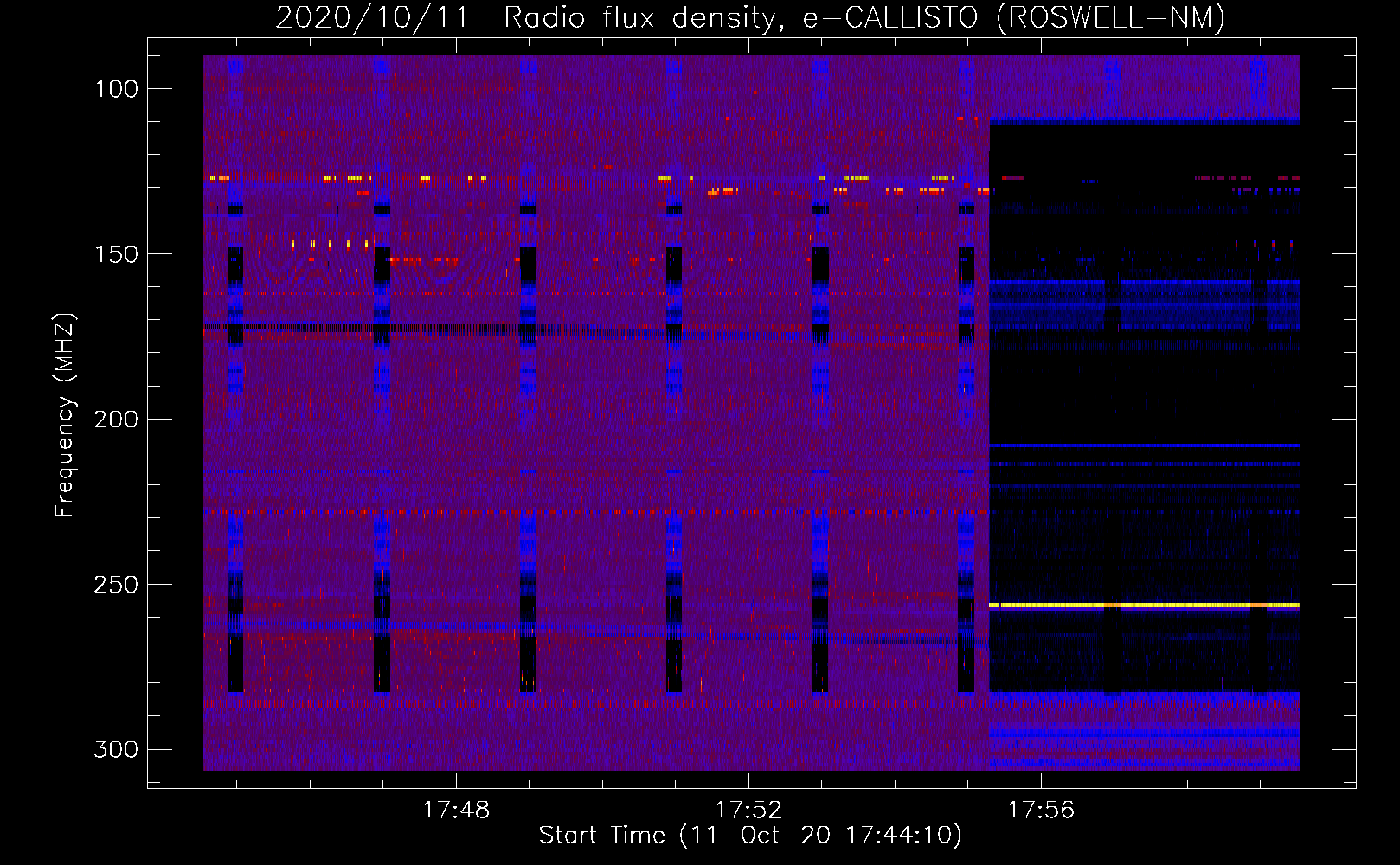Click the 'Frequency (MHZ)' axis label
Viewport: 1400px width, 865px height.
pos(65,415)
